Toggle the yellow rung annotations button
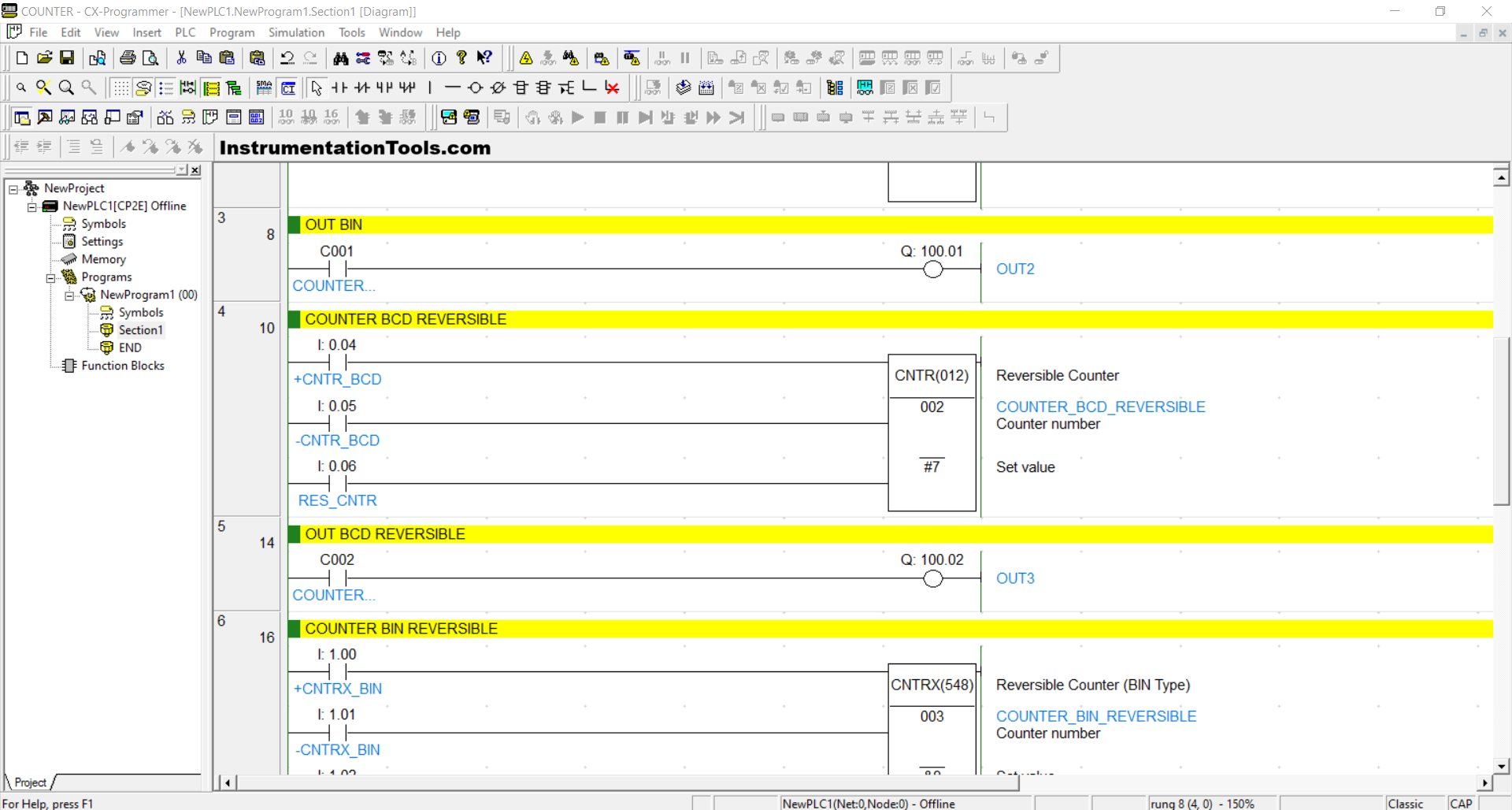 tap(211, 87)
